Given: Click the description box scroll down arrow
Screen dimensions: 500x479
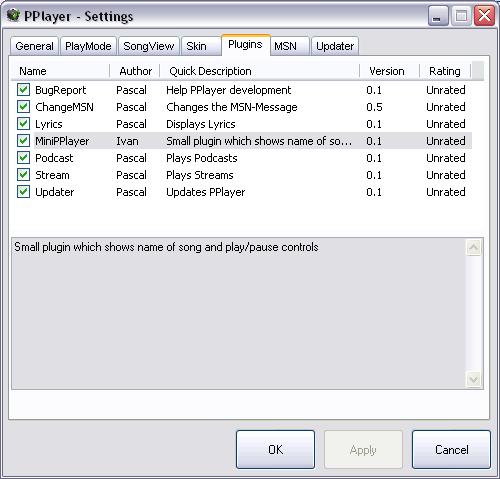Looking at the screenshot, I should [474, 380].
